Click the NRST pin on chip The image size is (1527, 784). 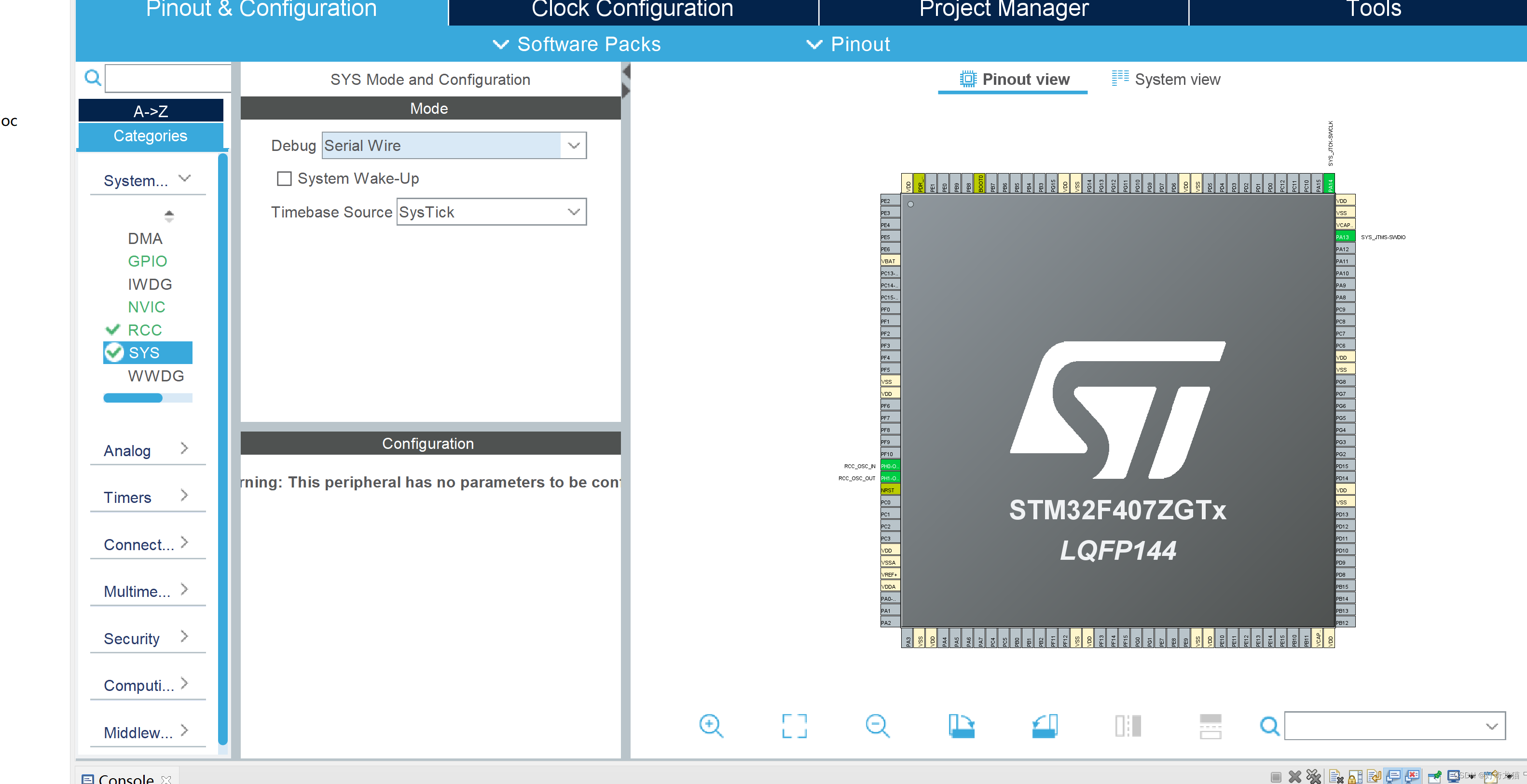[x=890, y=489]
